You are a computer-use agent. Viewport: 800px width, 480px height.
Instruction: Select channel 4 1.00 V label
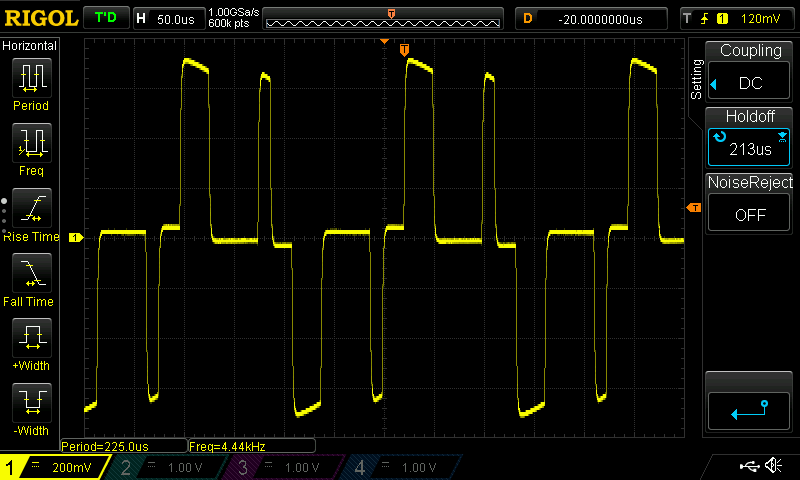pyautogui.click(x=419, y=467)
